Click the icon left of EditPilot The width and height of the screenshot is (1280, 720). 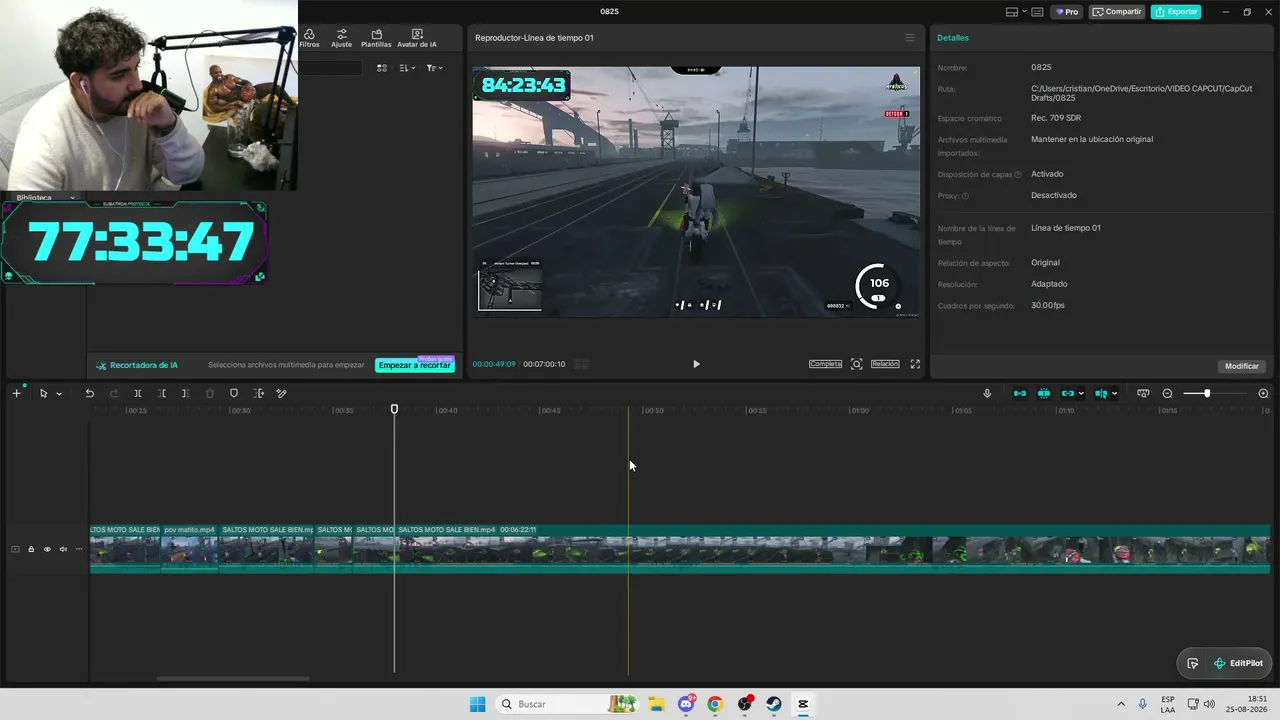pos(1193,663)
